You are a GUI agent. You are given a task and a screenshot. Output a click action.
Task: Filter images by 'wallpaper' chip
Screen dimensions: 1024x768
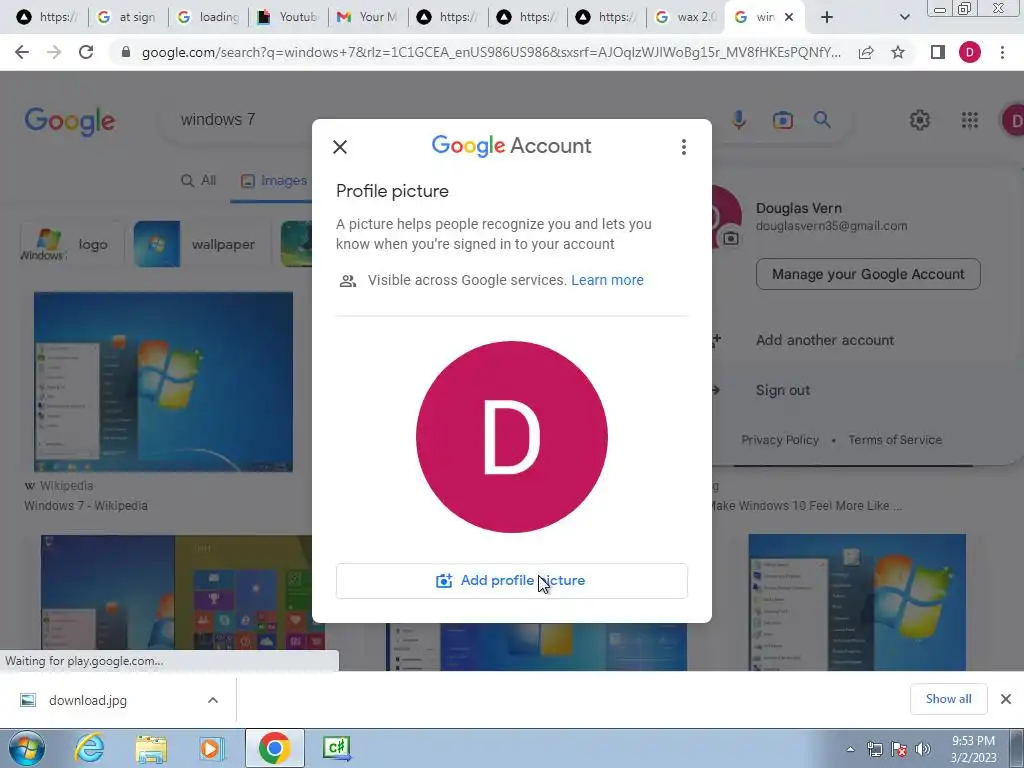point(201,244)
